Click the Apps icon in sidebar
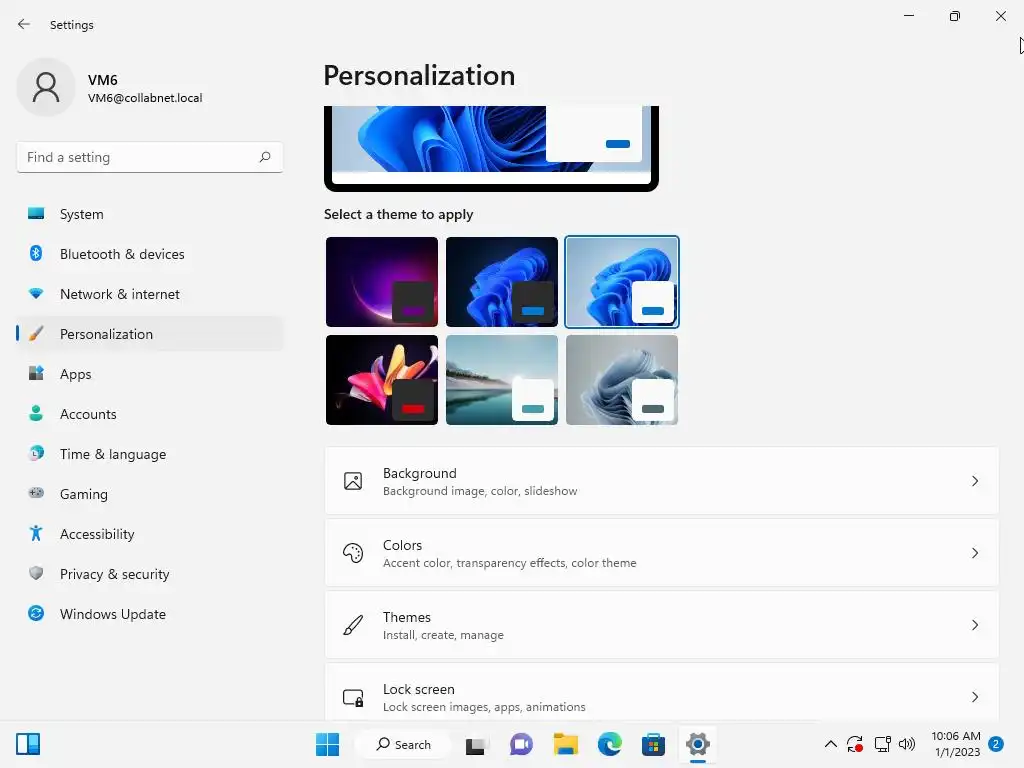1024x768 pixels. pyautogui.click(x=36, y=374)
